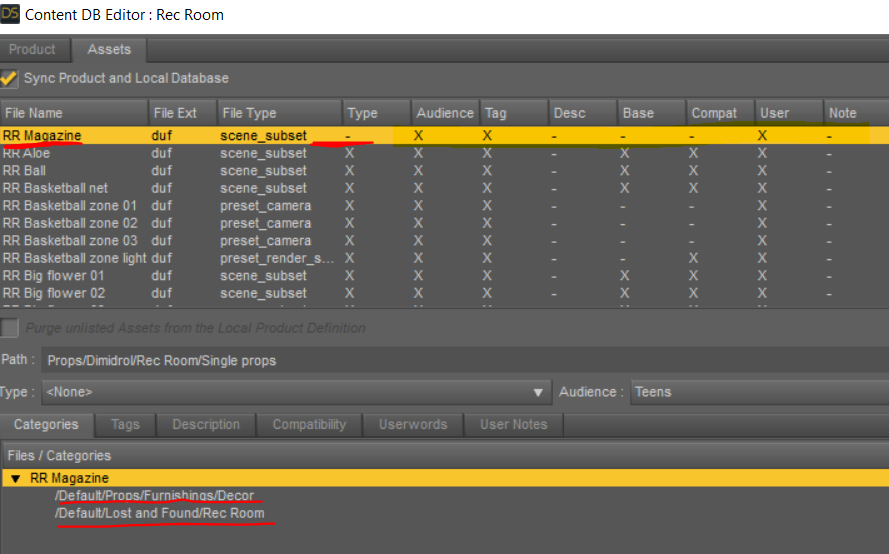Select the RR Basketball net row
Image resolution: width=889 pixels, height=554 pixels.
point(444,188)
